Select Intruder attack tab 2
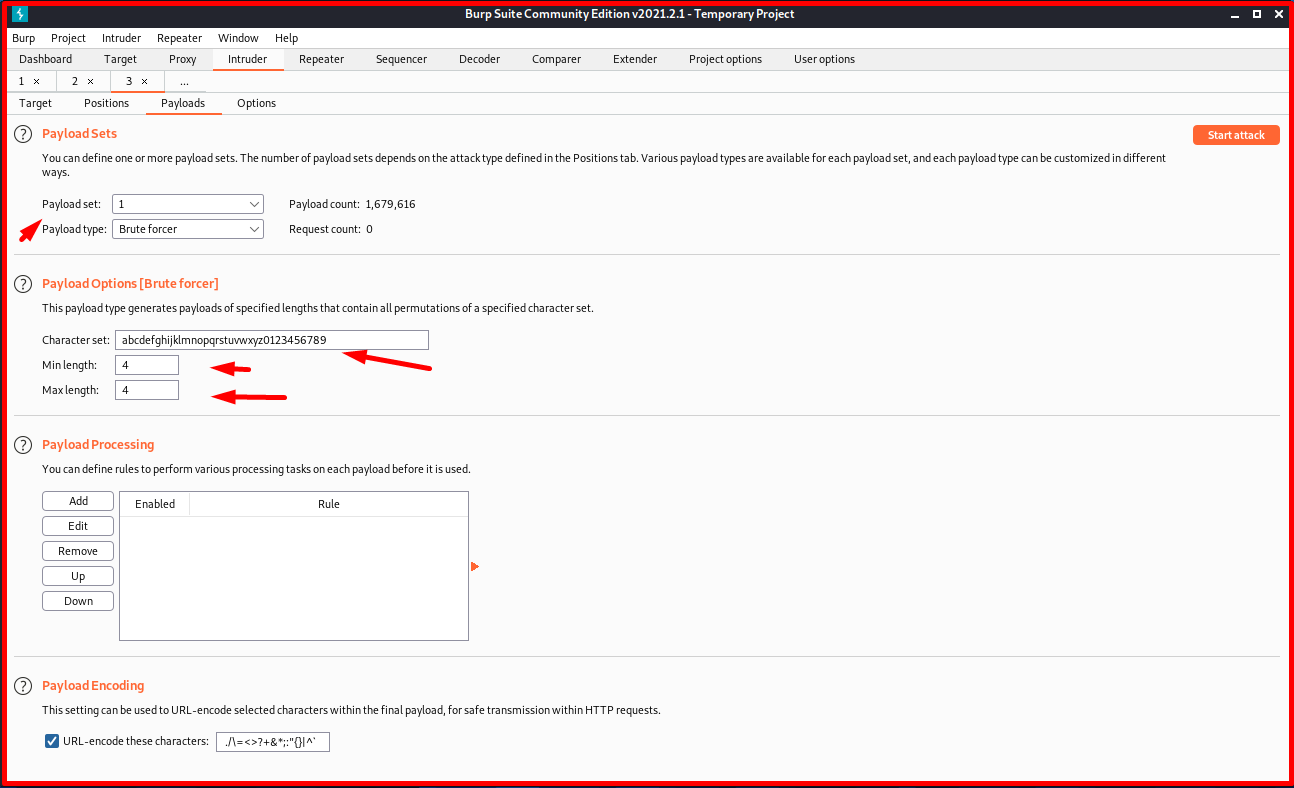This screenshot has height=788, width=1294. point(75,82)
